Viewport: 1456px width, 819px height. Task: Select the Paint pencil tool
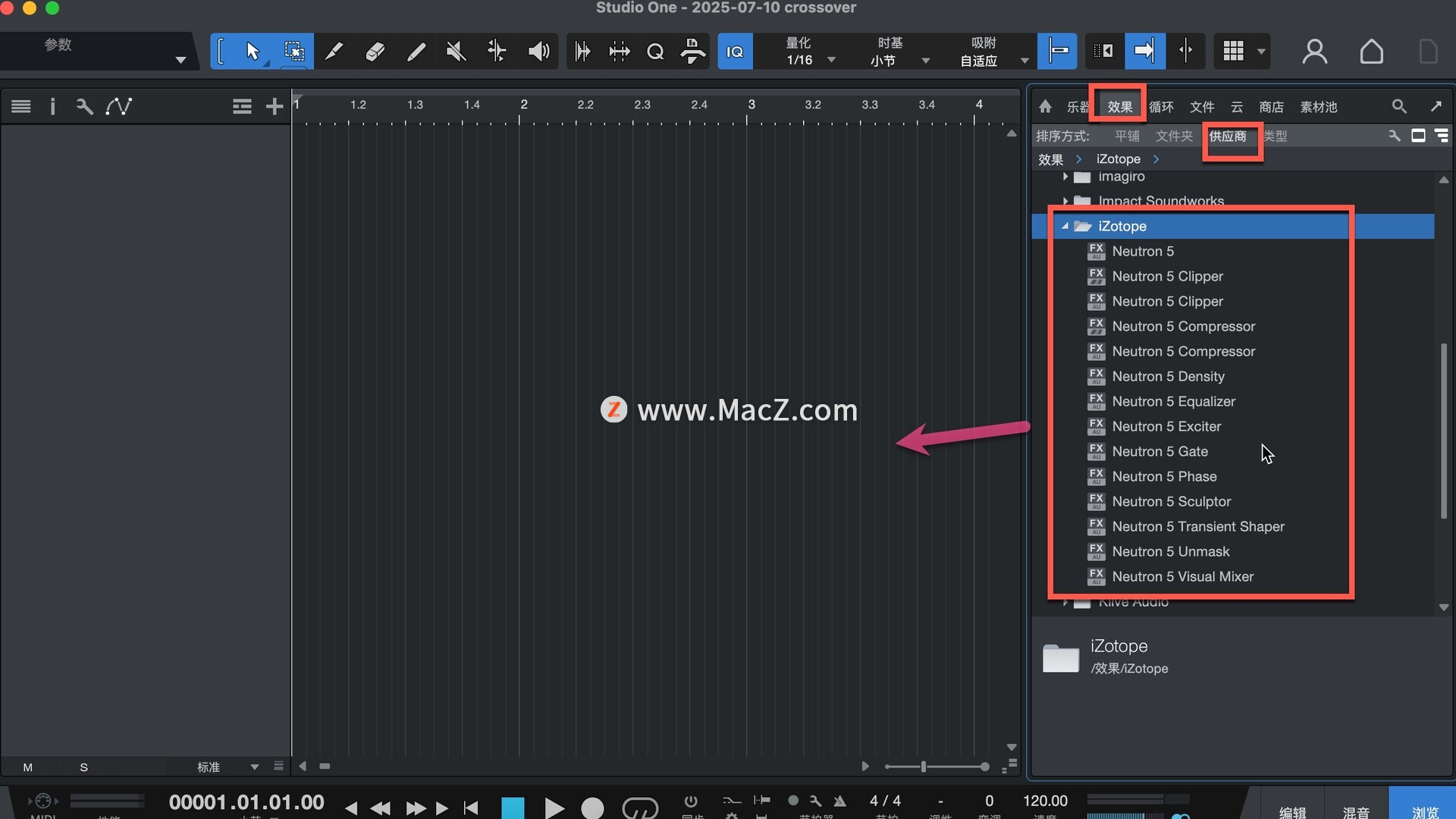416,52
